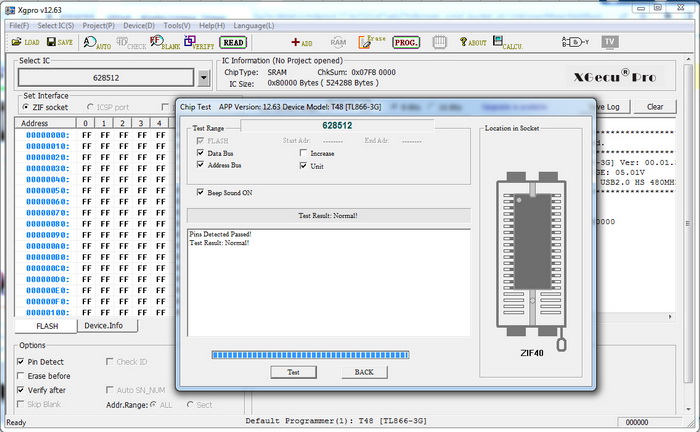Image resolution: width=700 pixels, height=432 pixels.
Task: Click the partially hidden Save Log button
Action: (x=613, y=107)
